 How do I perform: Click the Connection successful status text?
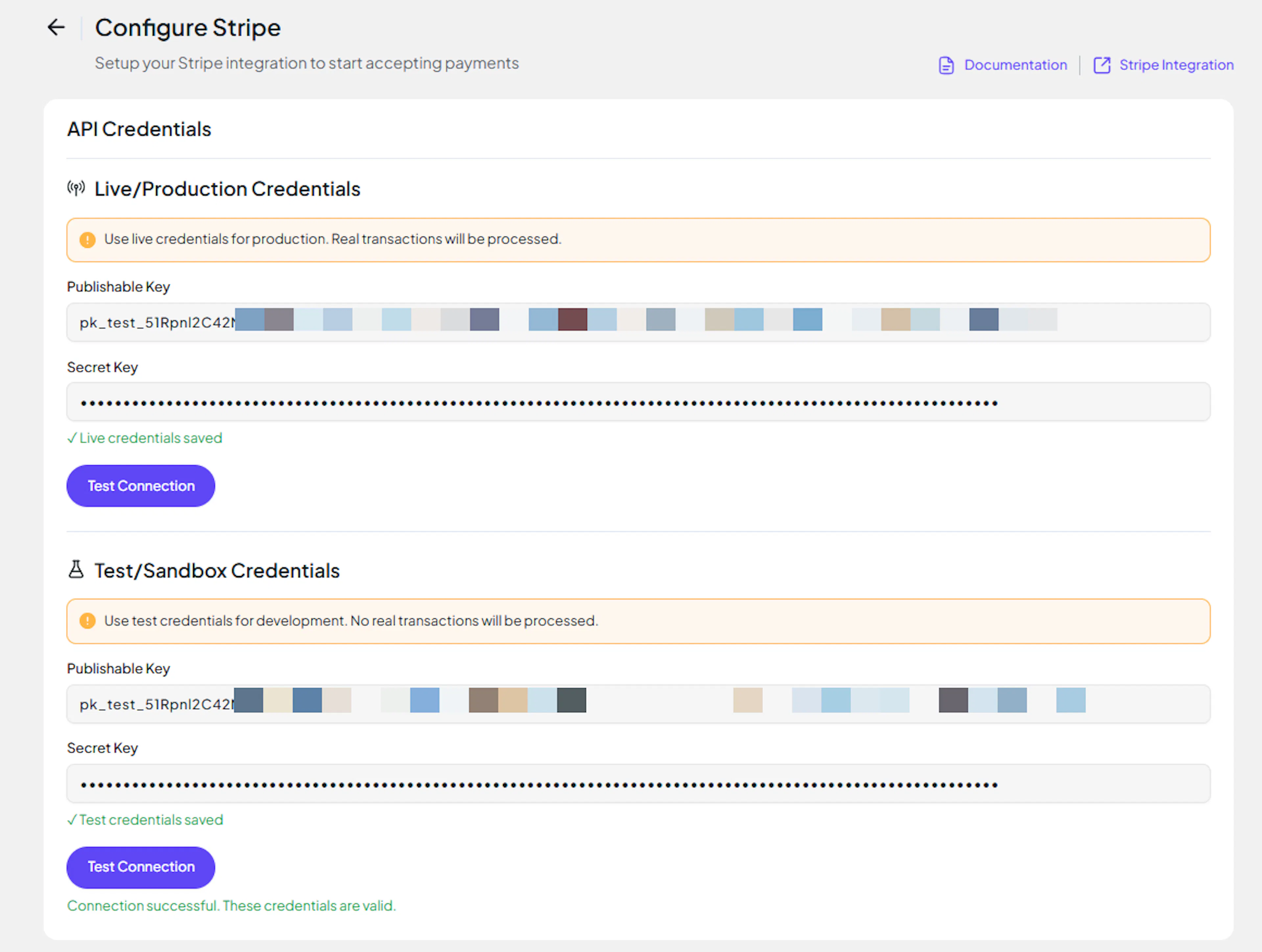tap(231, 906)
